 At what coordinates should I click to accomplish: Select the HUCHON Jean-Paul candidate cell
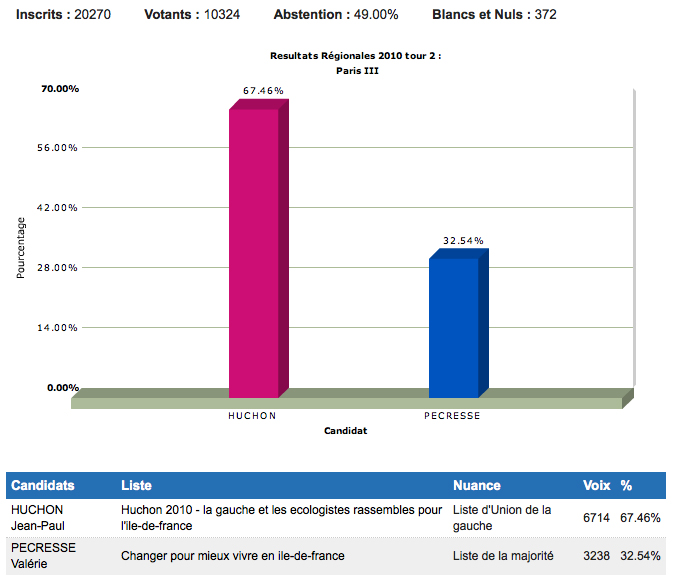[38, 518]
